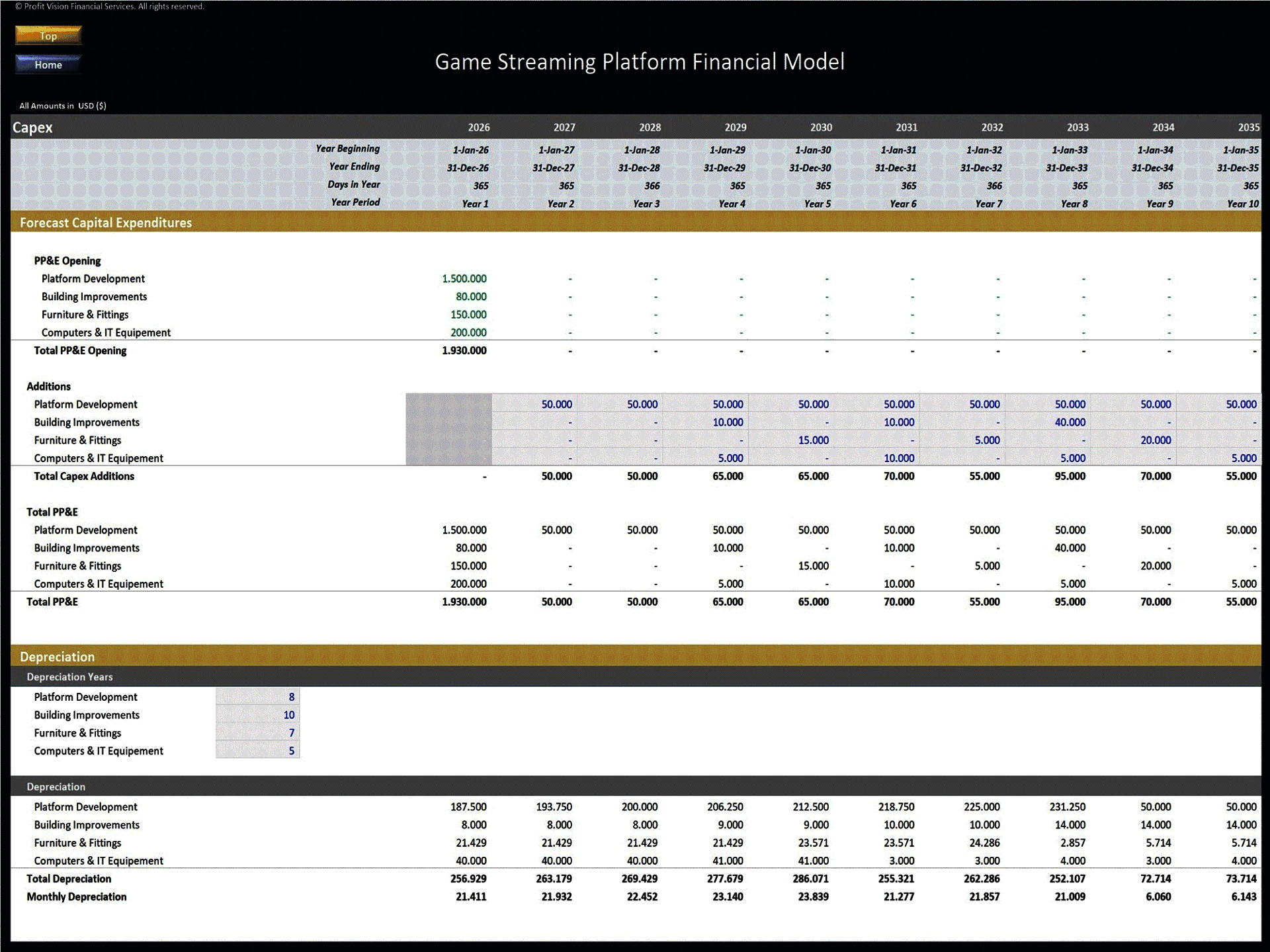
Task: Click the Total PP&E total value 1.930.000
Action: (464, 602)
